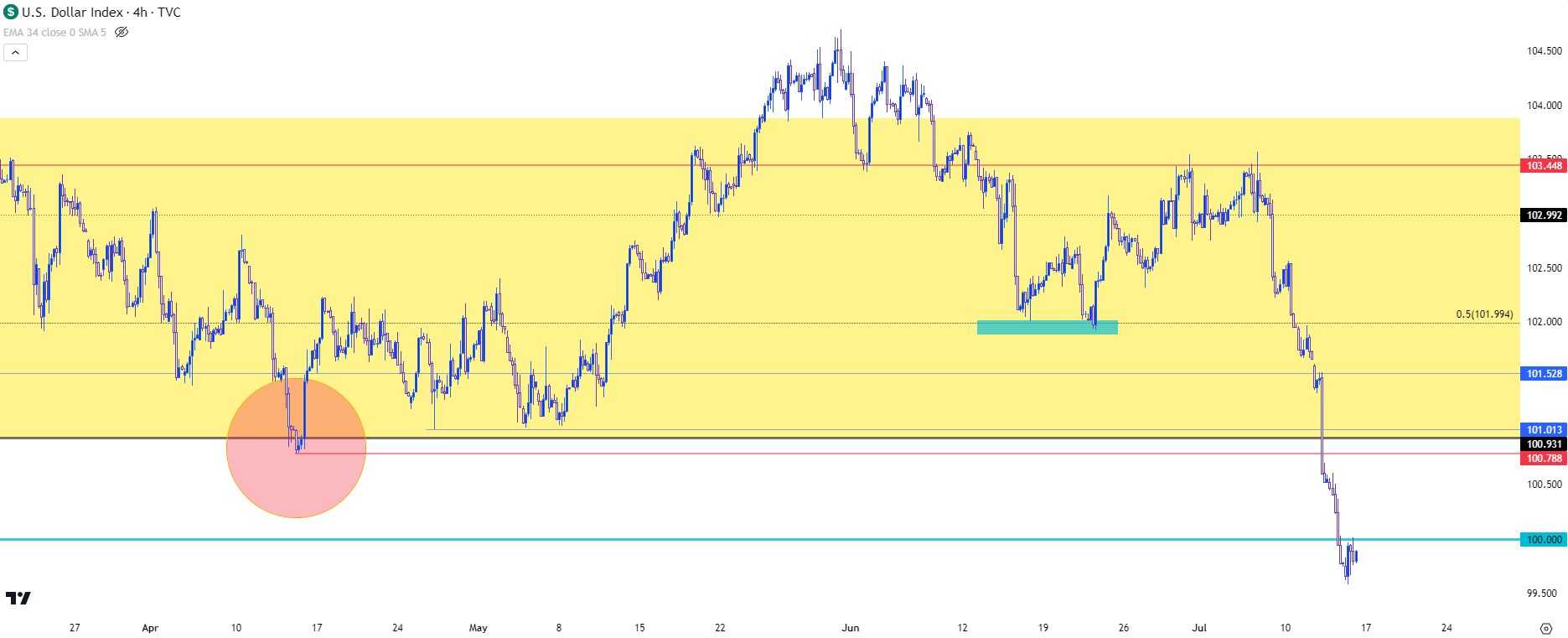This screenshot has width=1568, height=638.
Task: Click the 104.500 price axis value
Action: pyautogui.click(x=1544, y=50)
